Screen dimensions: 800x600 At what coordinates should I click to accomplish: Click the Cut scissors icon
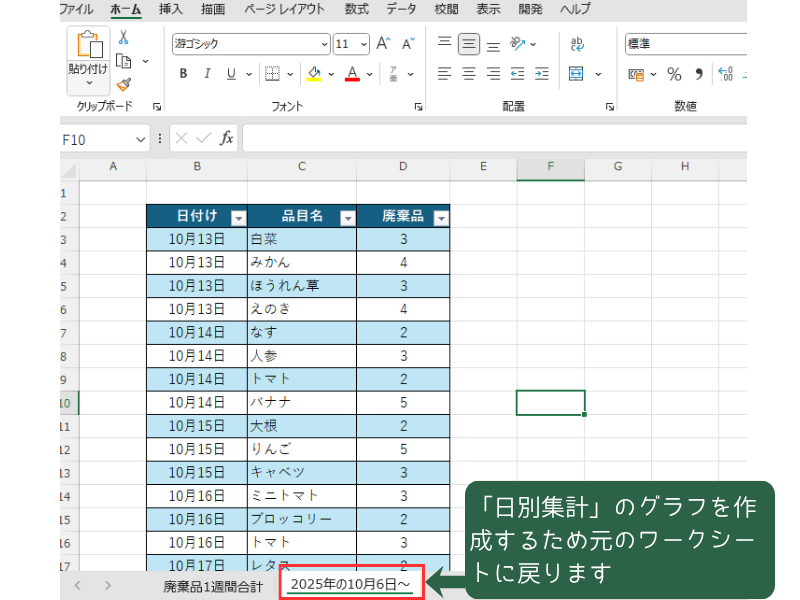[x=124, y=37]
